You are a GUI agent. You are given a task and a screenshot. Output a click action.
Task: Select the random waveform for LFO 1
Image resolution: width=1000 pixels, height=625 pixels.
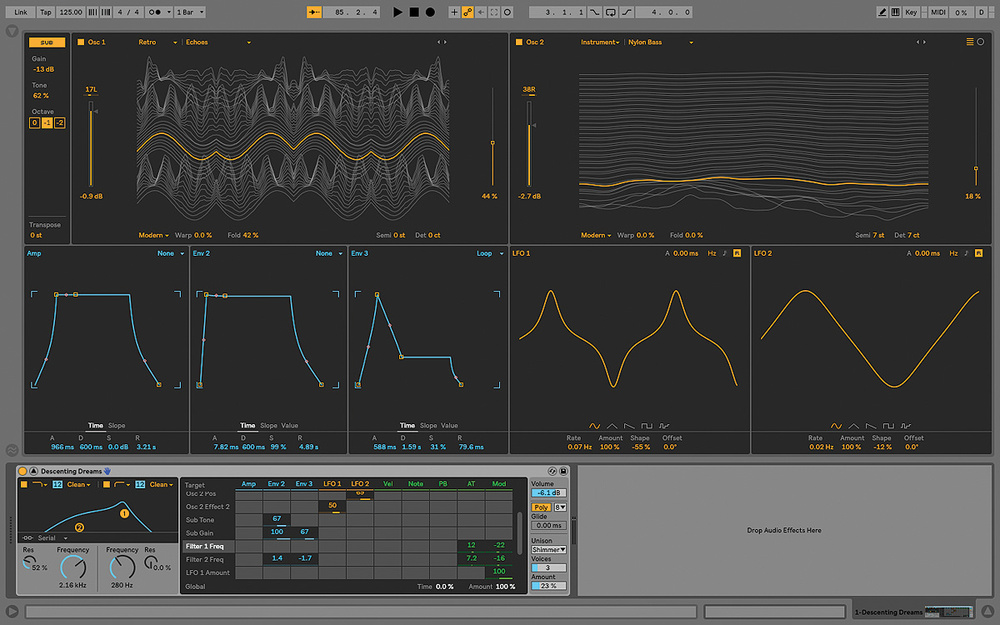tap(664, 426)
